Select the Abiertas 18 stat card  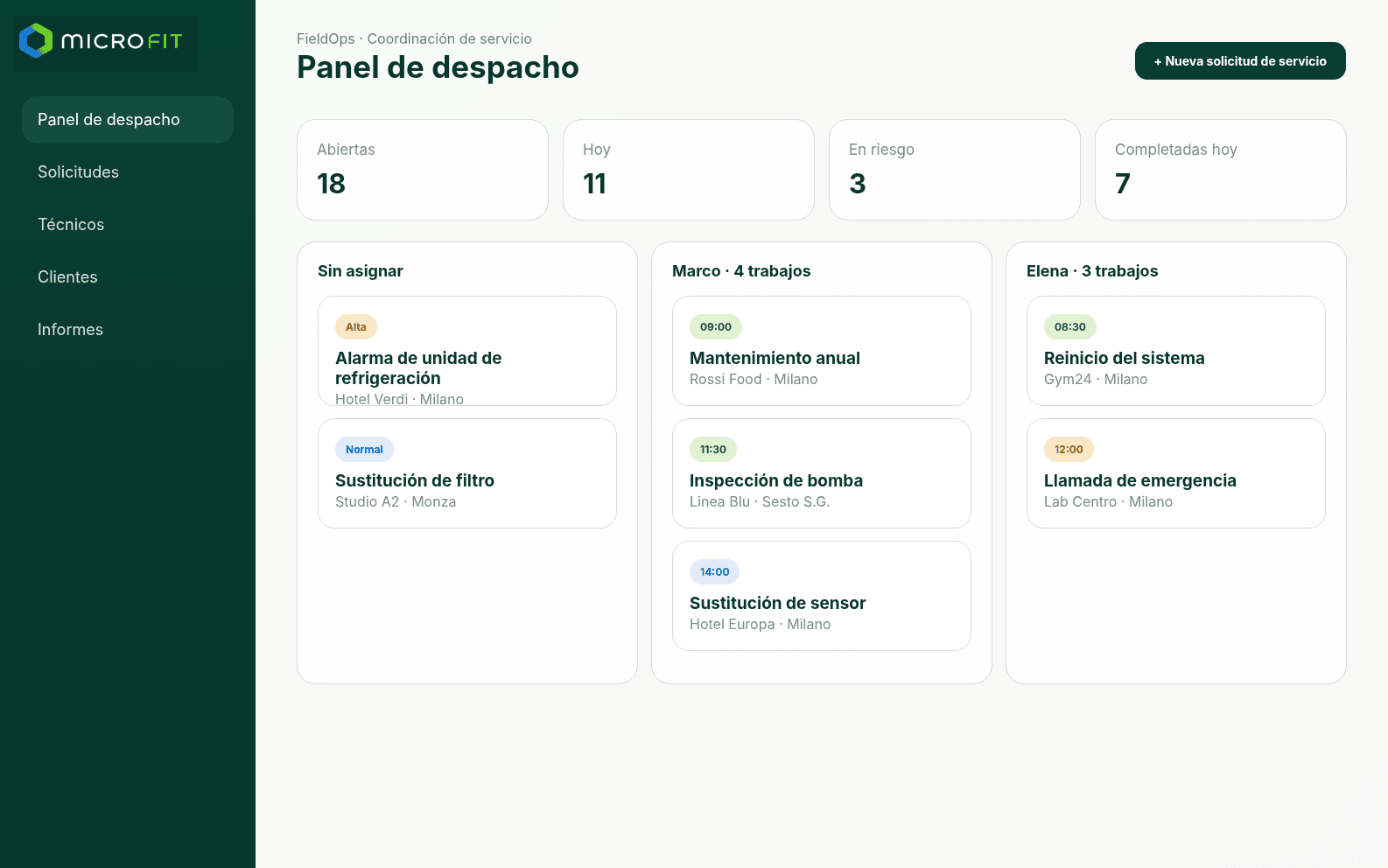coord(423,170)
